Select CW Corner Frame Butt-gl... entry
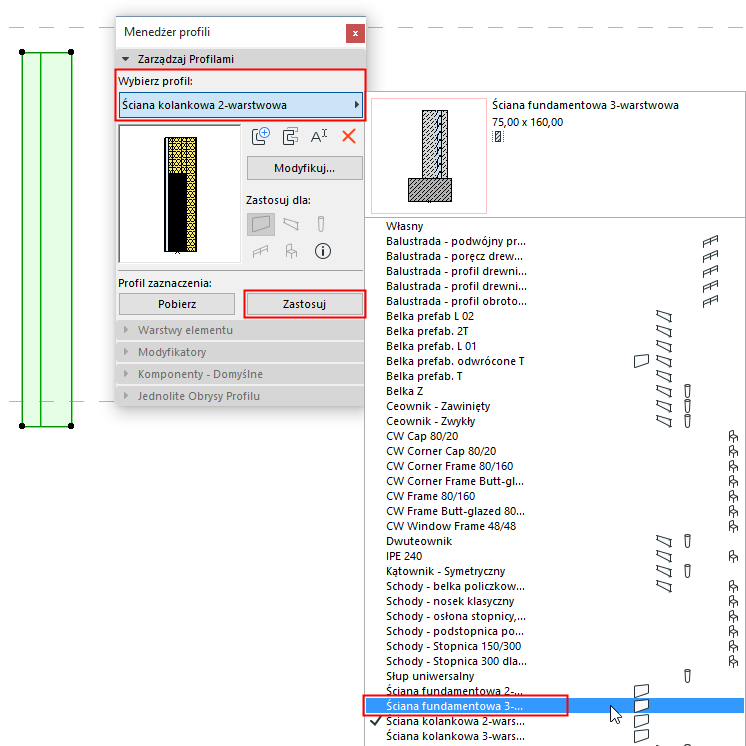 [554, 481]
